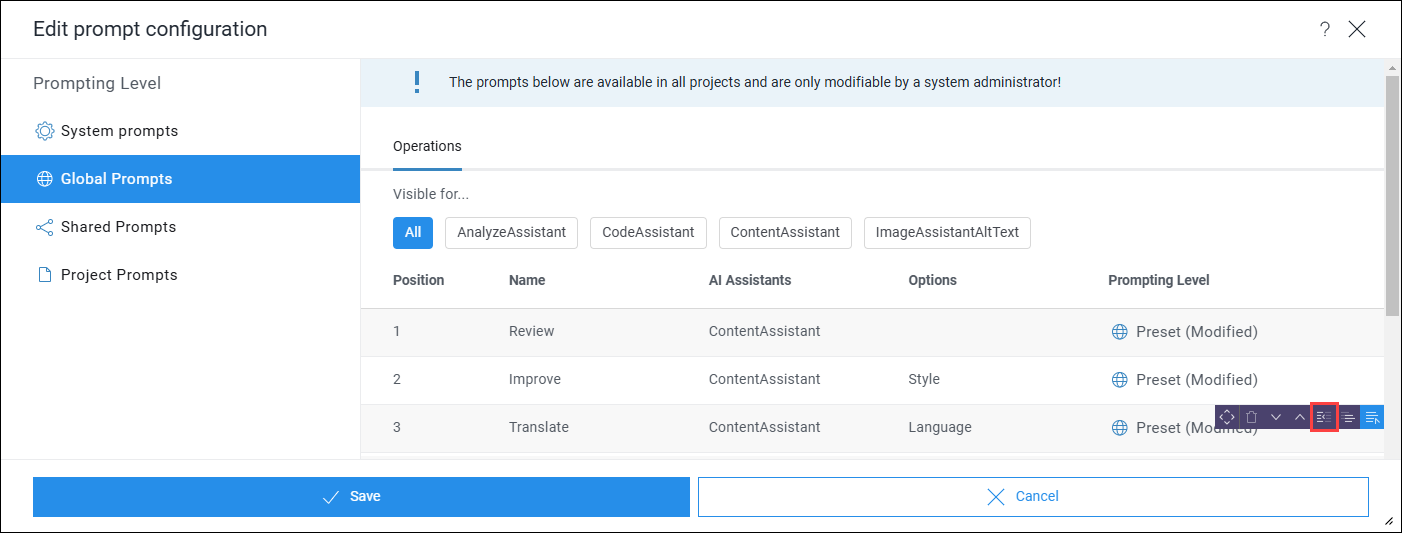Click the gear icon beside System prompts
1402x533 pixels.
(x=44, y=131)
